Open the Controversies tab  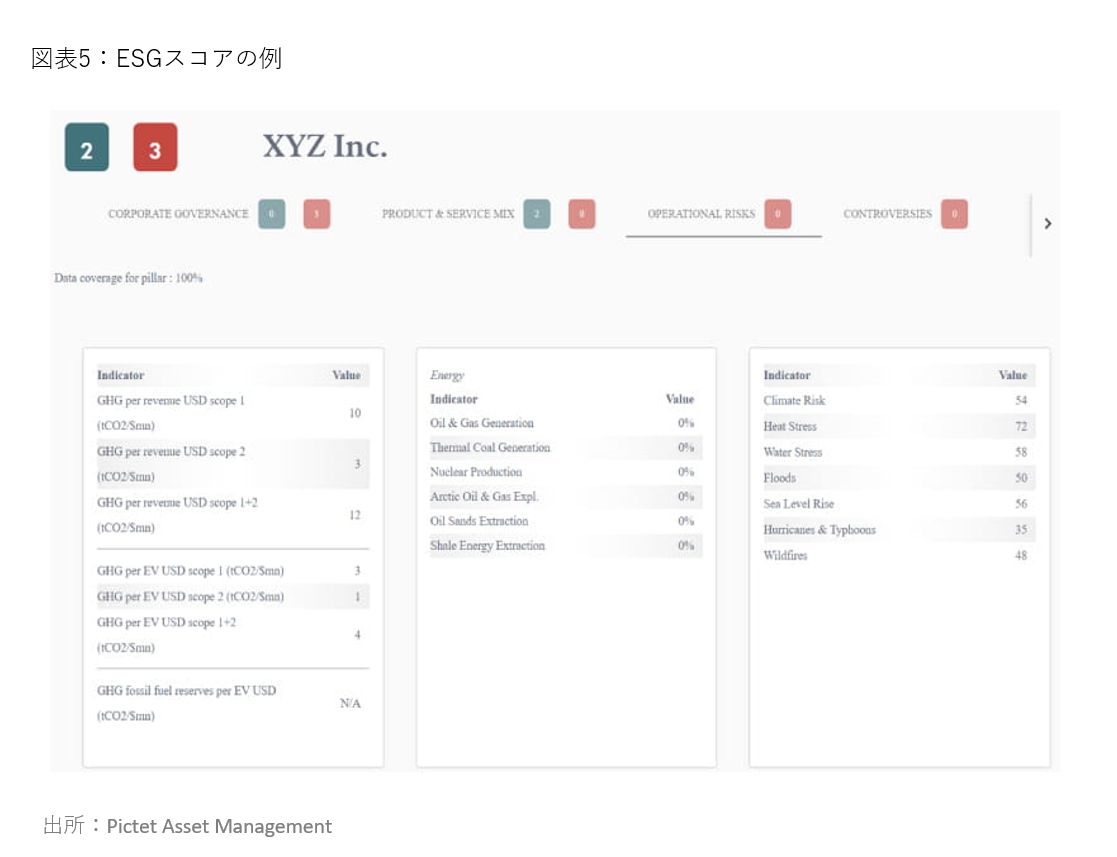(887, 214)
